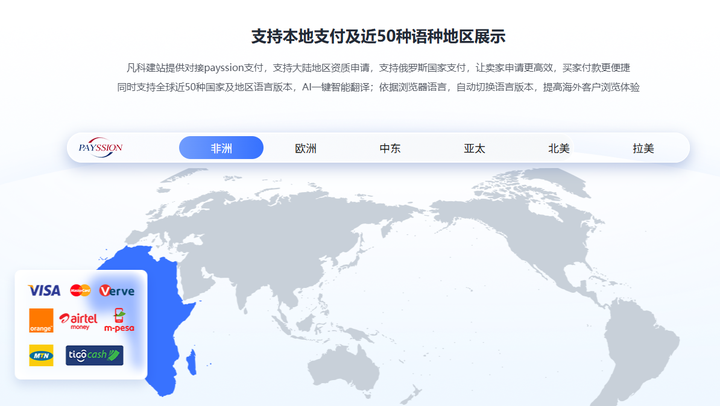
Task: Click the Payssion logo
Action: (101, 147)
